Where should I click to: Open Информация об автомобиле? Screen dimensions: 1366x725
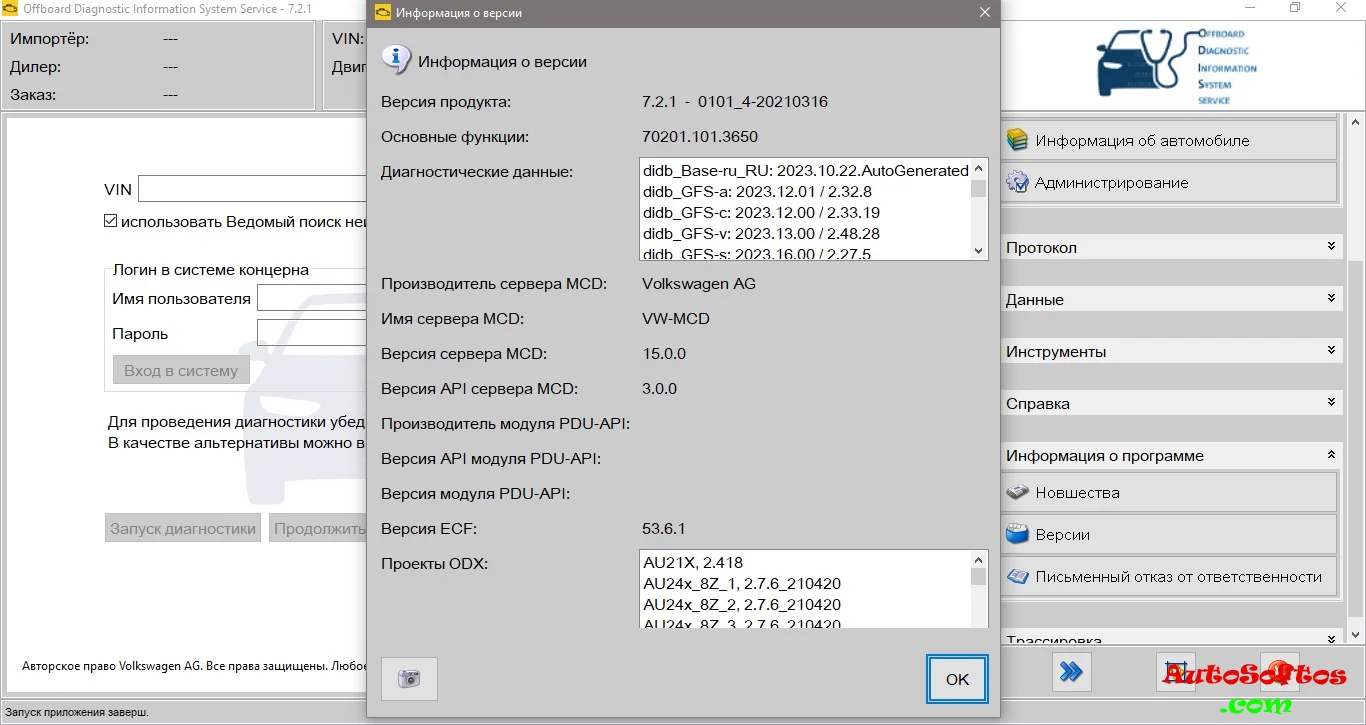click(1169, 141)
